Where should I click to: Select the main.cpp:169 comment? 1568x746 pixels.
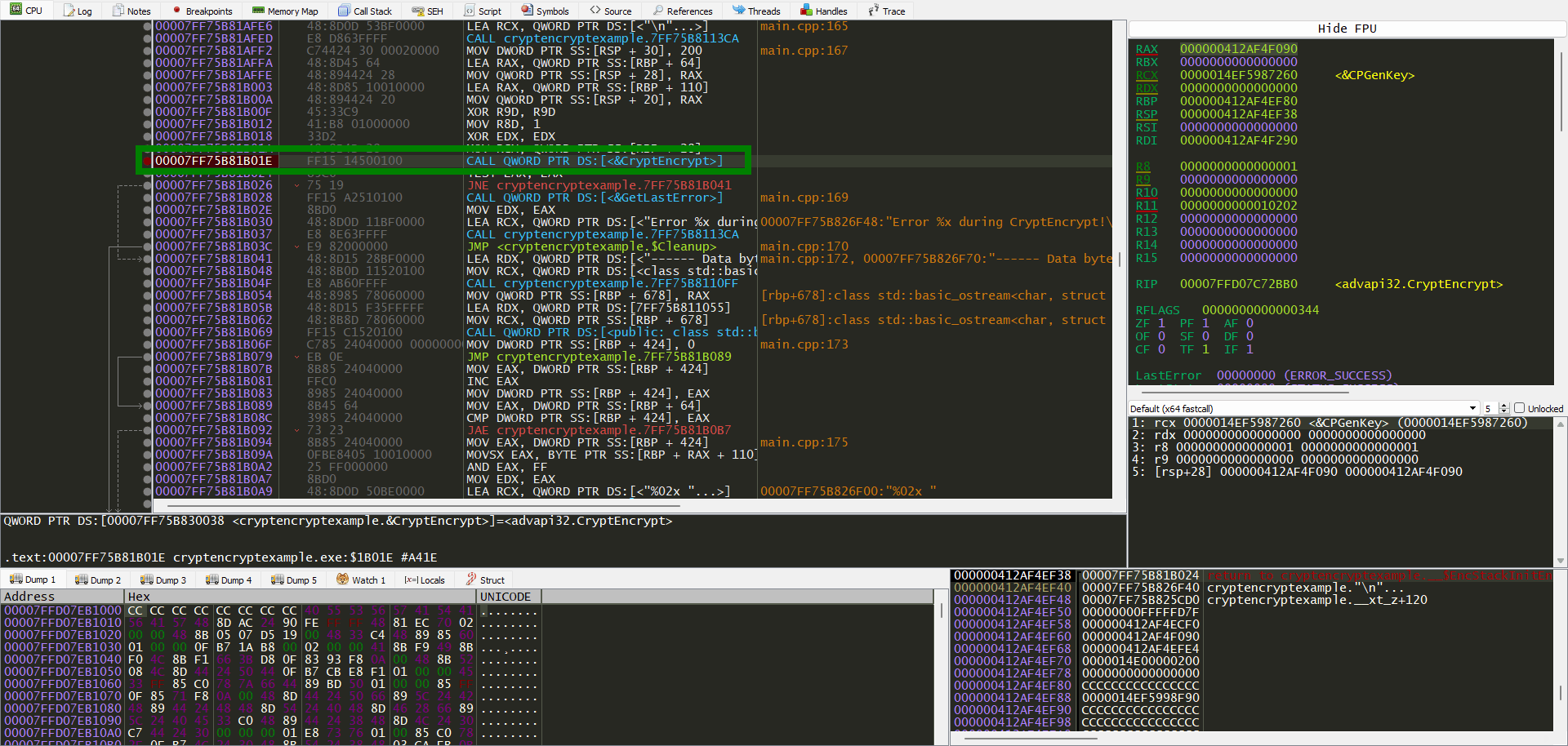(804, 198)
